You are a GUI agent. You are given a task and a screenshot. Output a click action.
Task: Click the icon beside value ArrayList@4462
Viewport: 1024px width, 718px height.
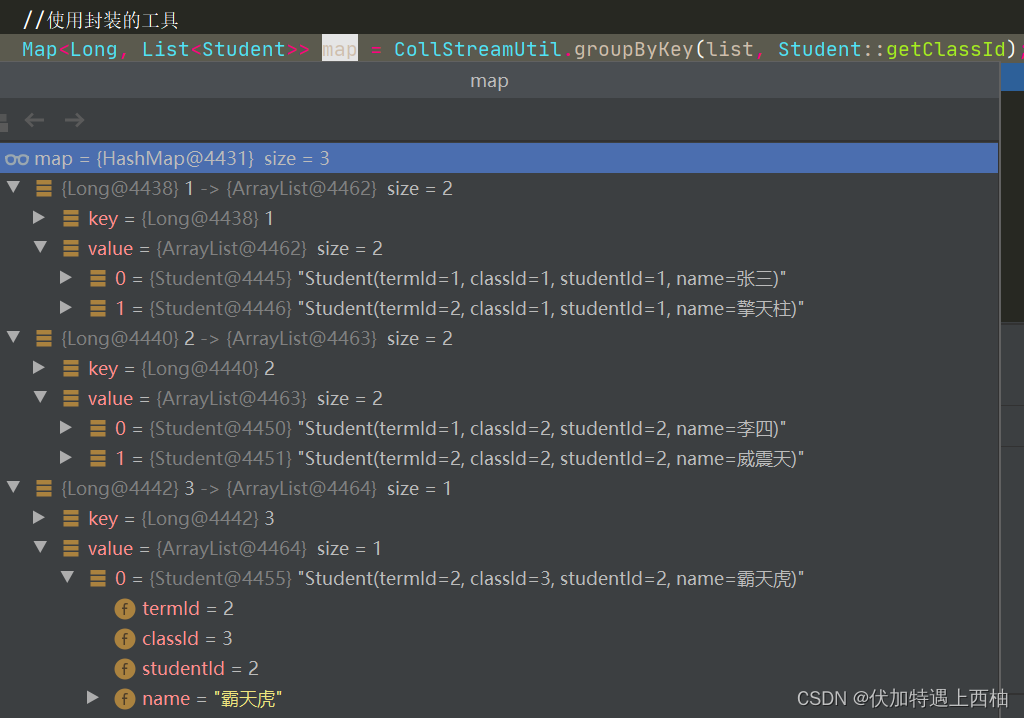pyautogui.click(x=71, y=248)
